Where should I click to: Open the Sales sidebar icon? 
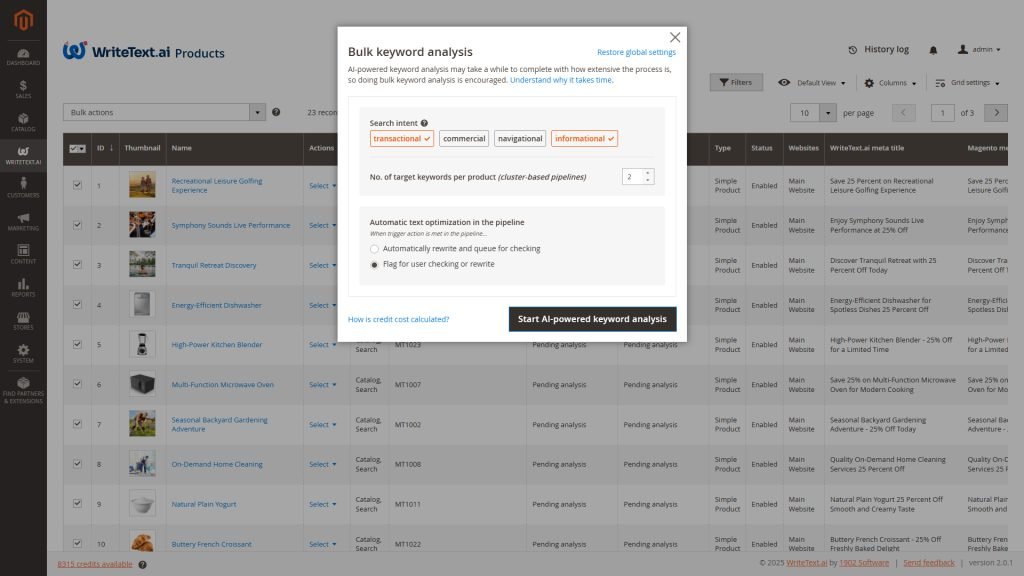(23, 90)
